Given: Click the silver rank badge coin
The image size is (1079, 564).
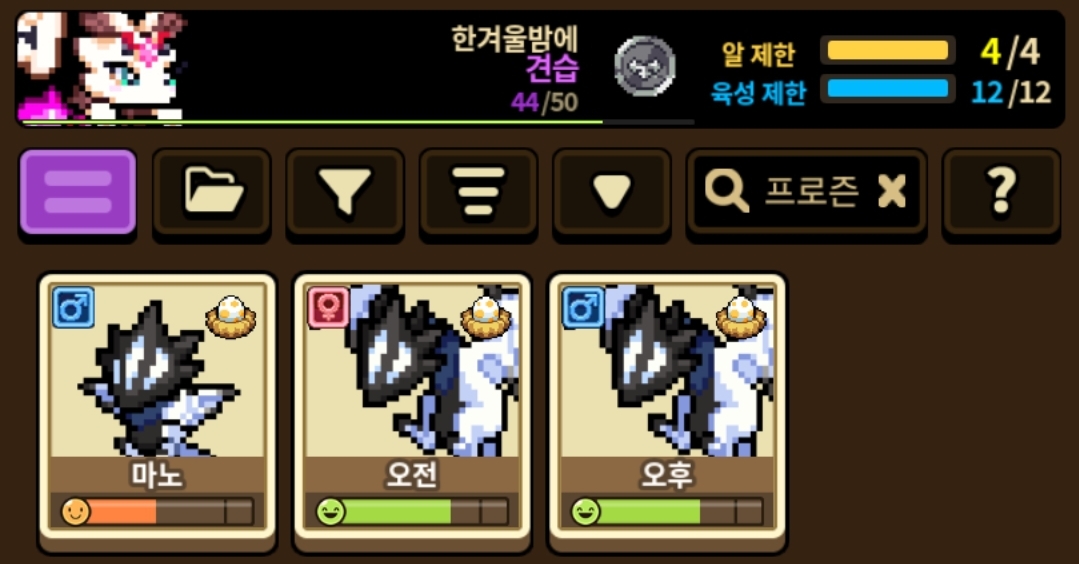Looking at the screenshot, I should [644, 66].
